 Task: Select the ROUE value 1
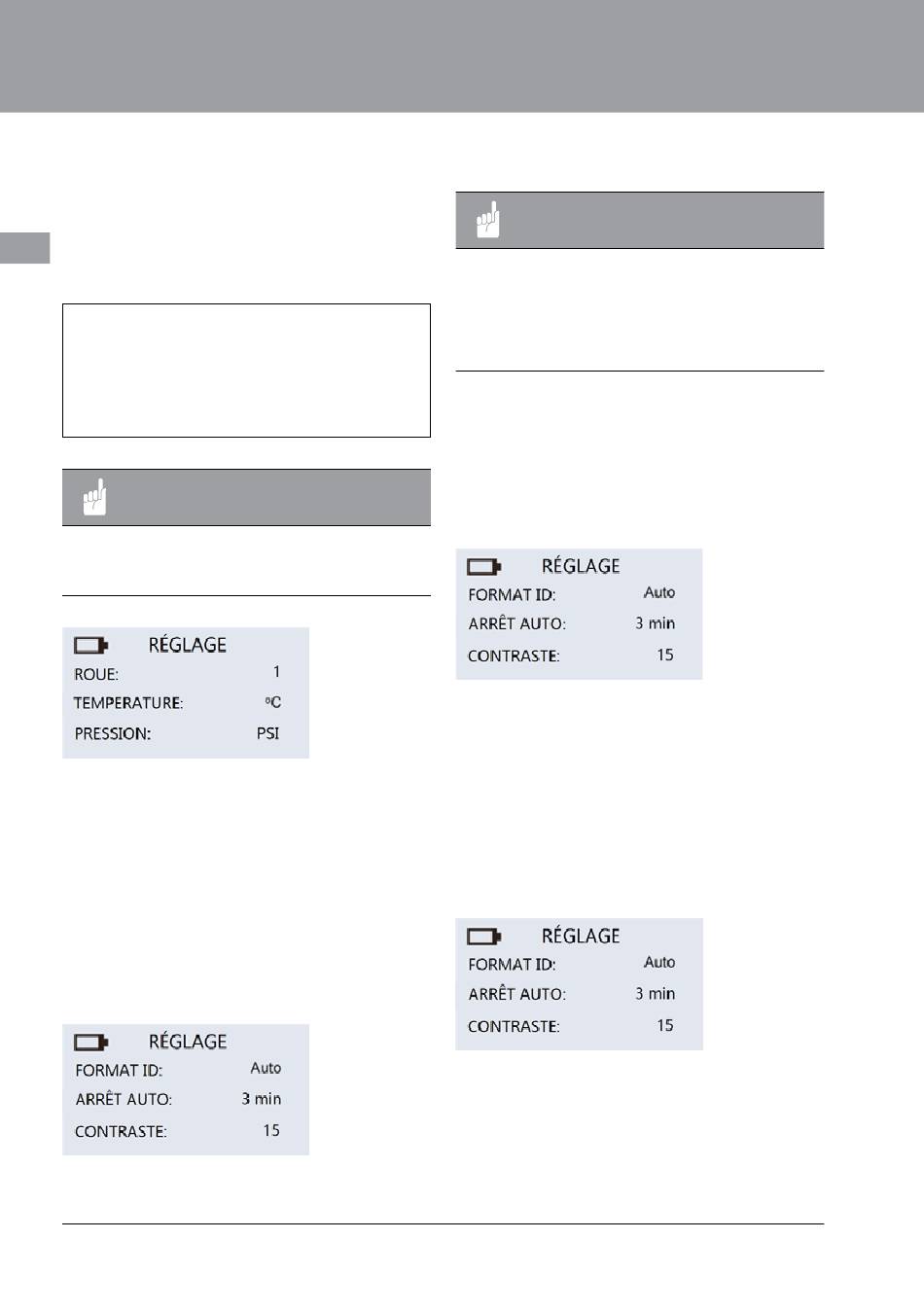(276, 672)
